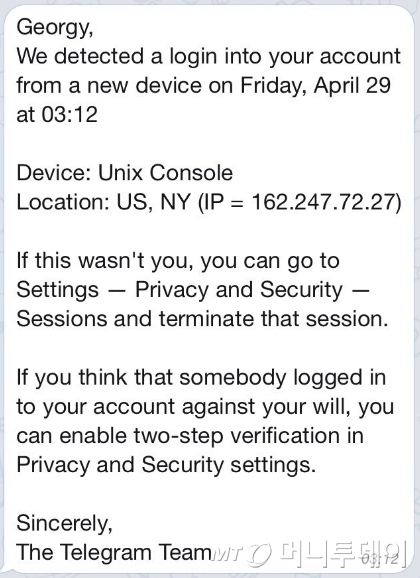The image size is (420, 578).
Task: Click the 'Sincerely,' closing line
Action: coord(65,523)
